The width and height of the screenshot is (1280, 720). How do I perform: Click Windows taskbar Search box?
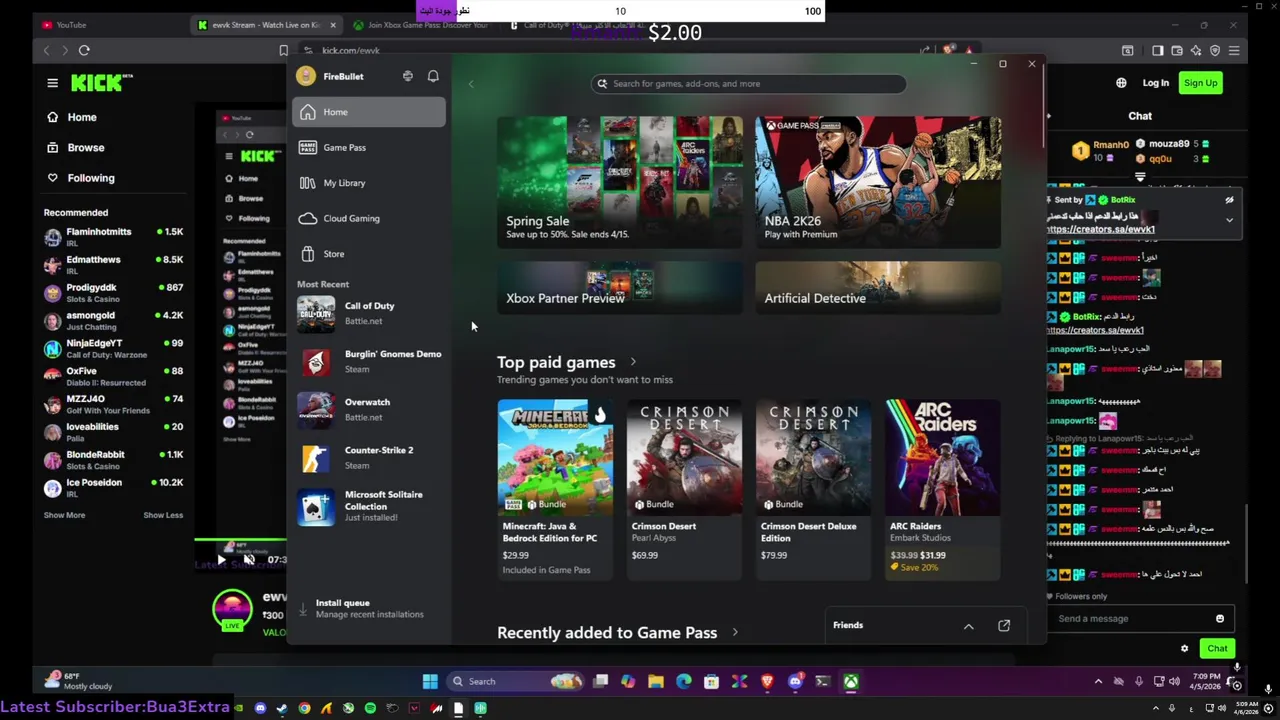514,682
